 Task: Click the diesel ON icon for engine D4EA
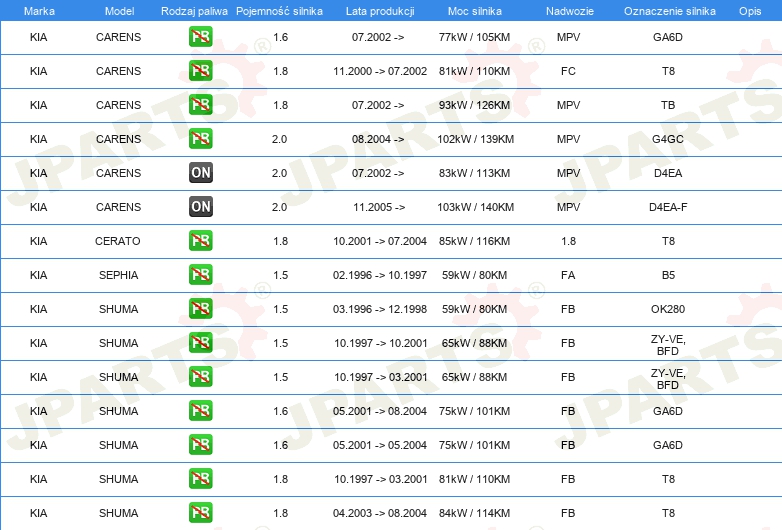pyautogui.click(x=200, y=173)
